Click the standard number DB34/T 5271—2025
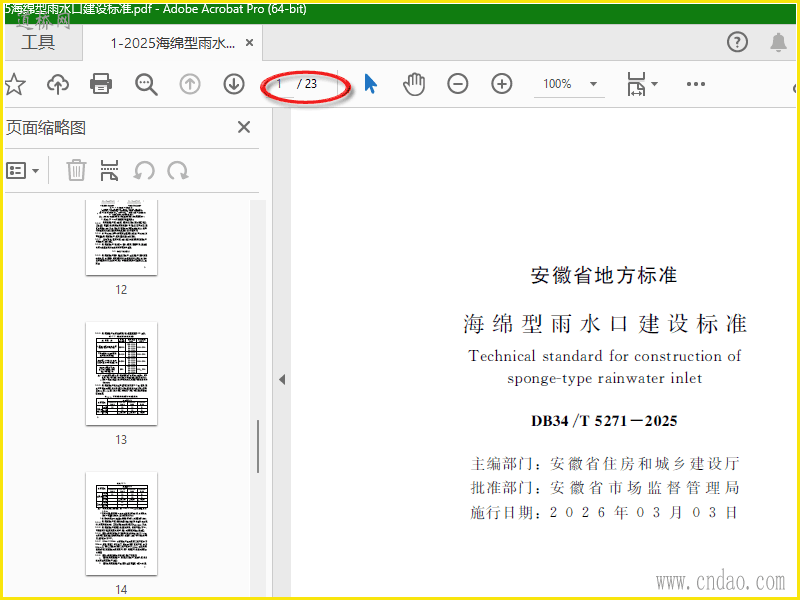The image size is (800, 600). tap(604, 421)
